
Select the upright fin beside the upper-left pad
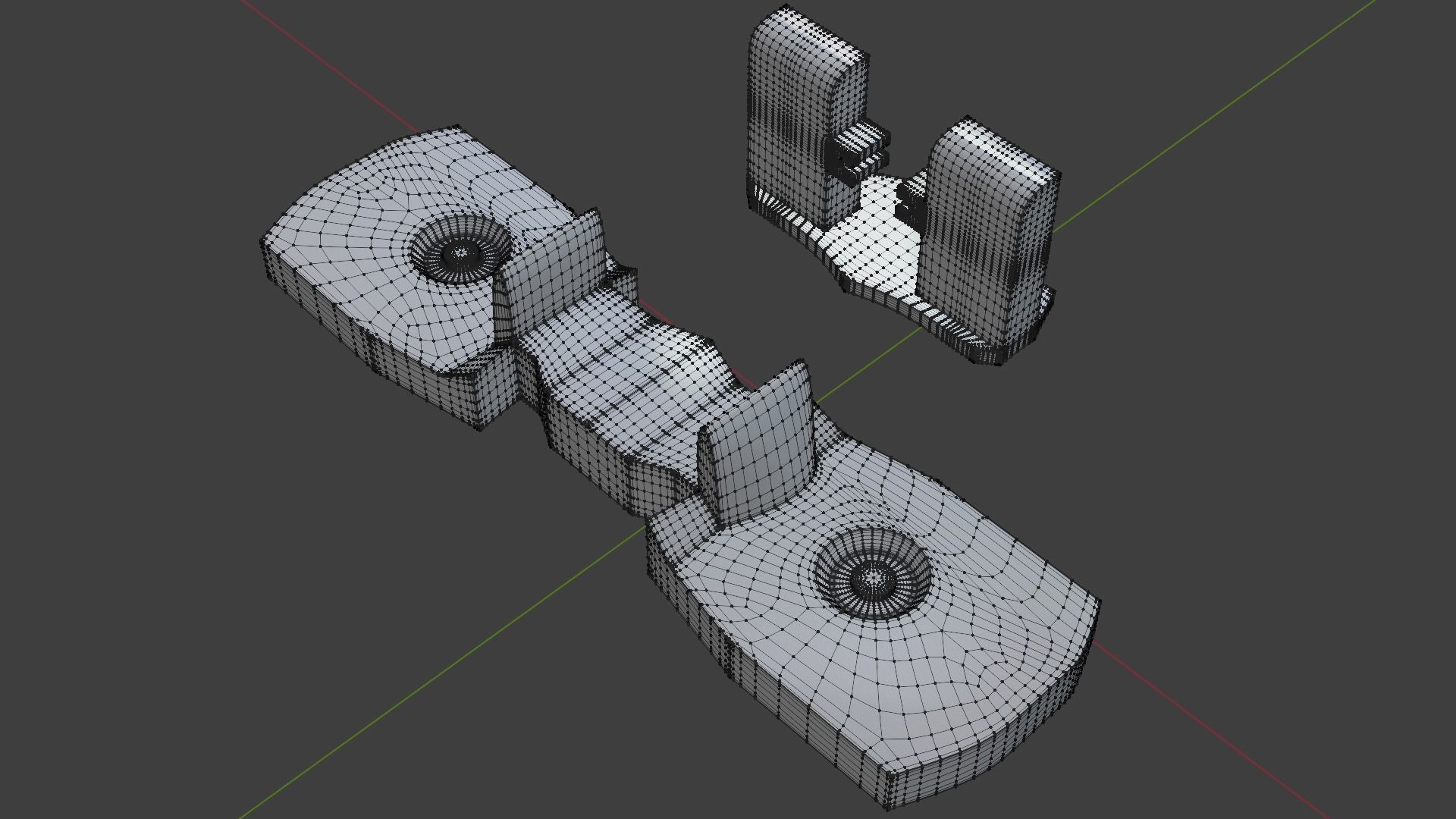click(552, 276)
